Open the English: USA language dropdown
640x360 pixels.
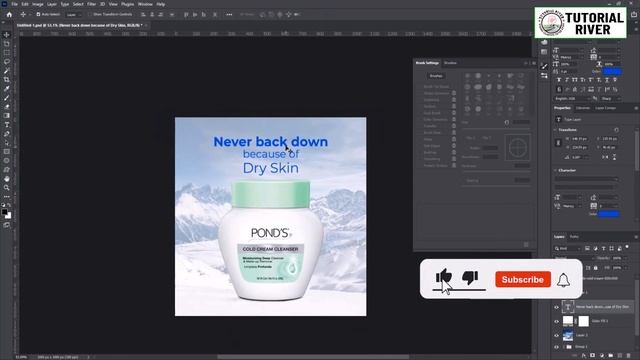(572, 99)
